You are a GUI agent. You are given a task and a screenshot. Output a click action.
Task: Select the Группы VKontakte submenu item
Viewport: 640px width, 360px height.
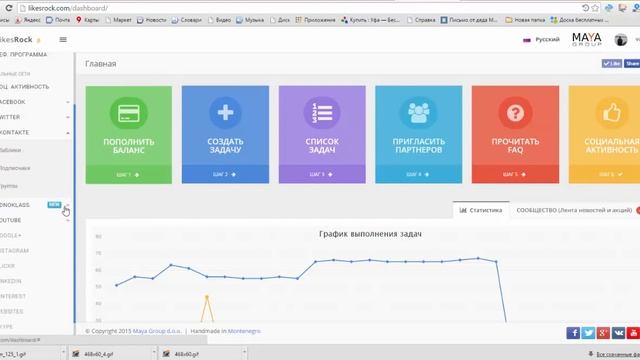[9, 186]
